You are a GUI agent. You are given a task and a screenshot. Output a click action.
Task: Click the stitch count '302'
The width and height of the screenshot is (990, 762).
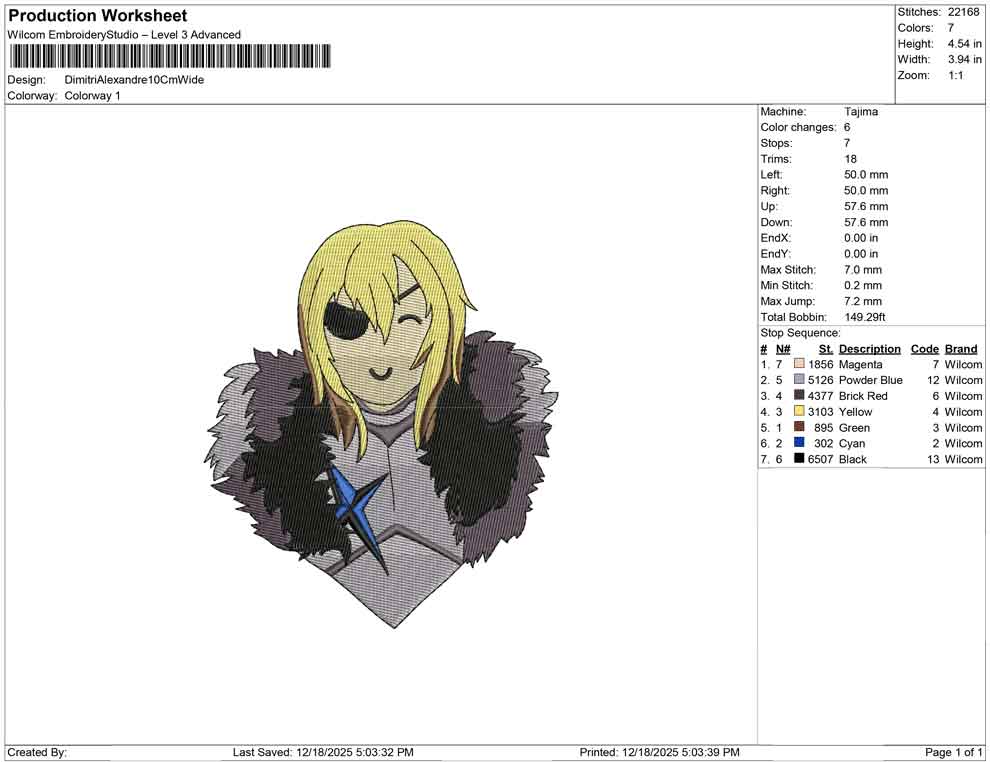pyautogui.click(x=823, y=443)
